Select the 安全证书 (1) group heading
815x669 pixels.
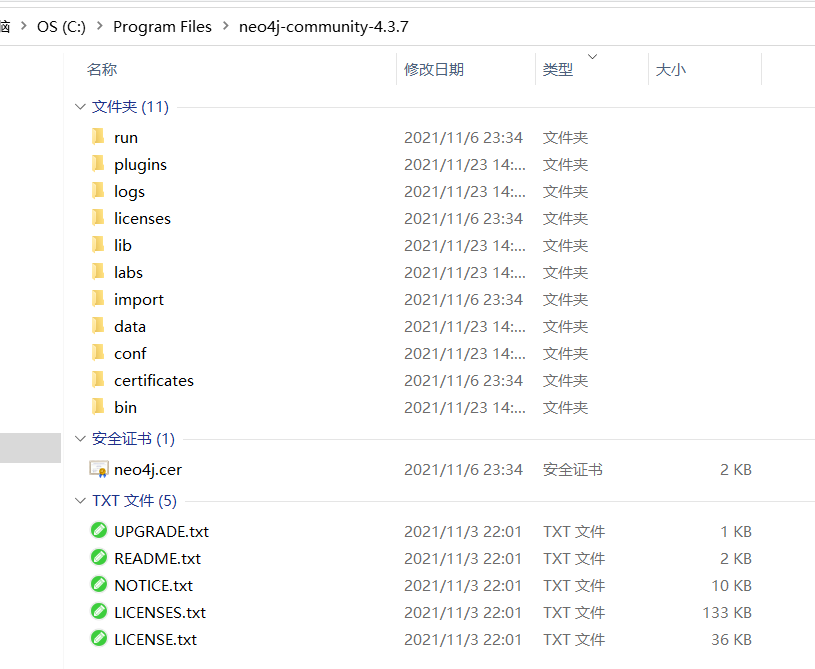point(133,439)
